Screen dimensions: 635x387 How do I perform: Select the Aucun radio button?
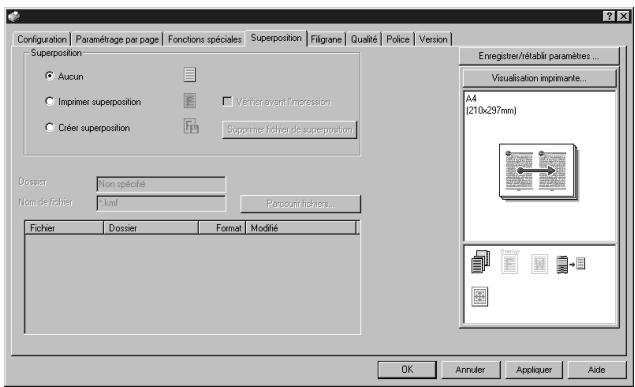(49, 76)
